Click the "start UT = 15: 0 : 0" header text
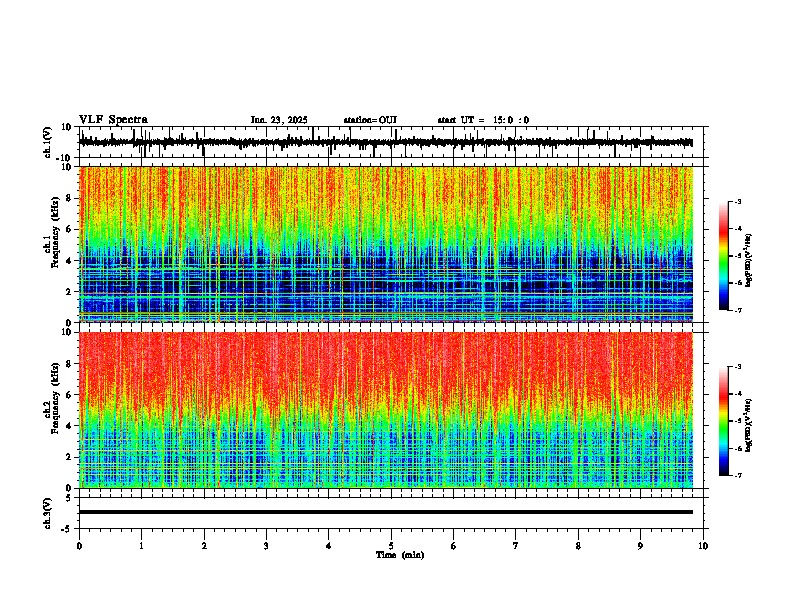The image size is (792, 612). 483,120
